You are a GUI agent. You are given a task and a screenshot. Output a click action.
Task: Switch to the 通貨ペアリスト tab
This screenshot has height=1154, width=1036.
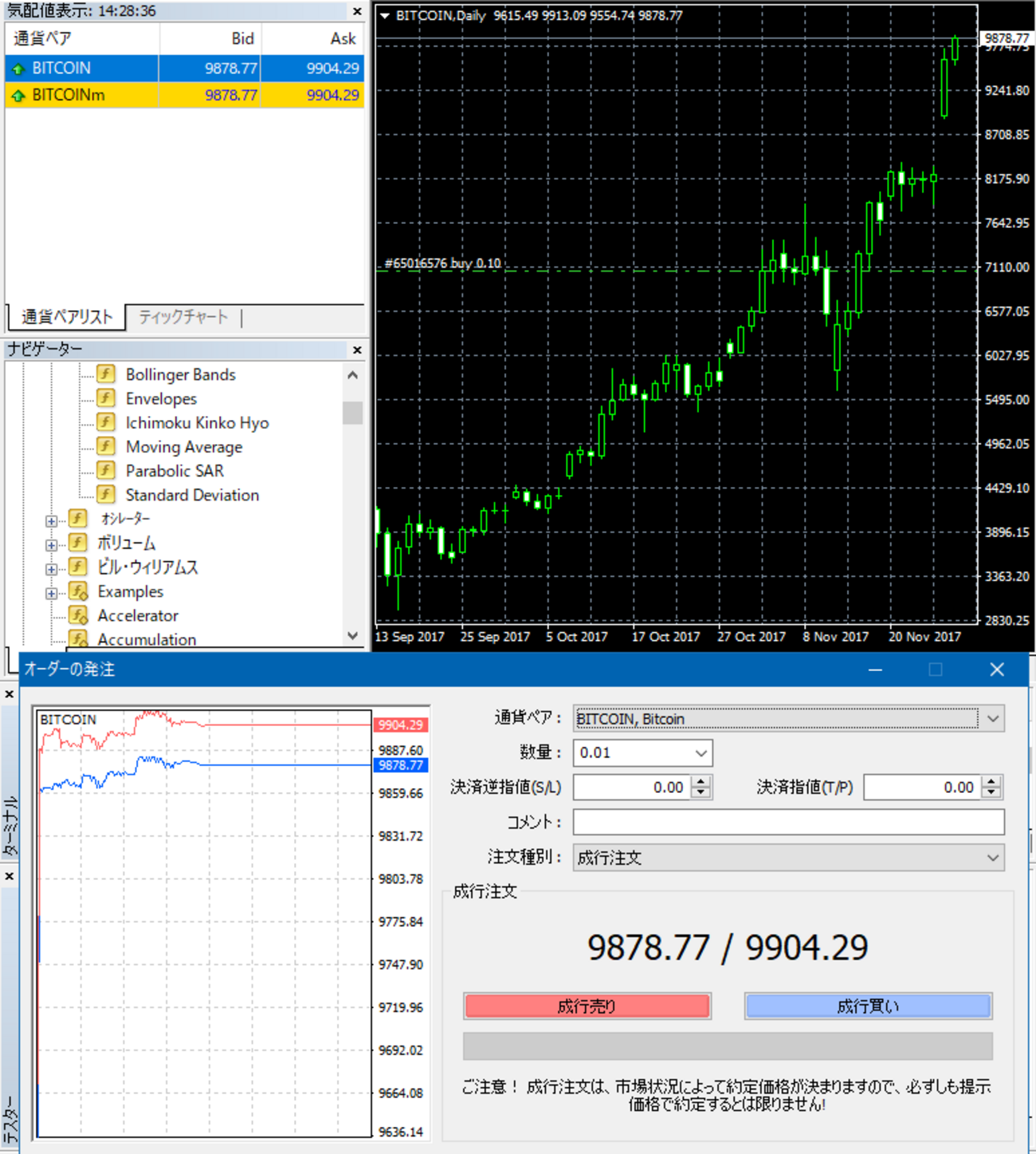pyautogui.click(x=67, y=317)
